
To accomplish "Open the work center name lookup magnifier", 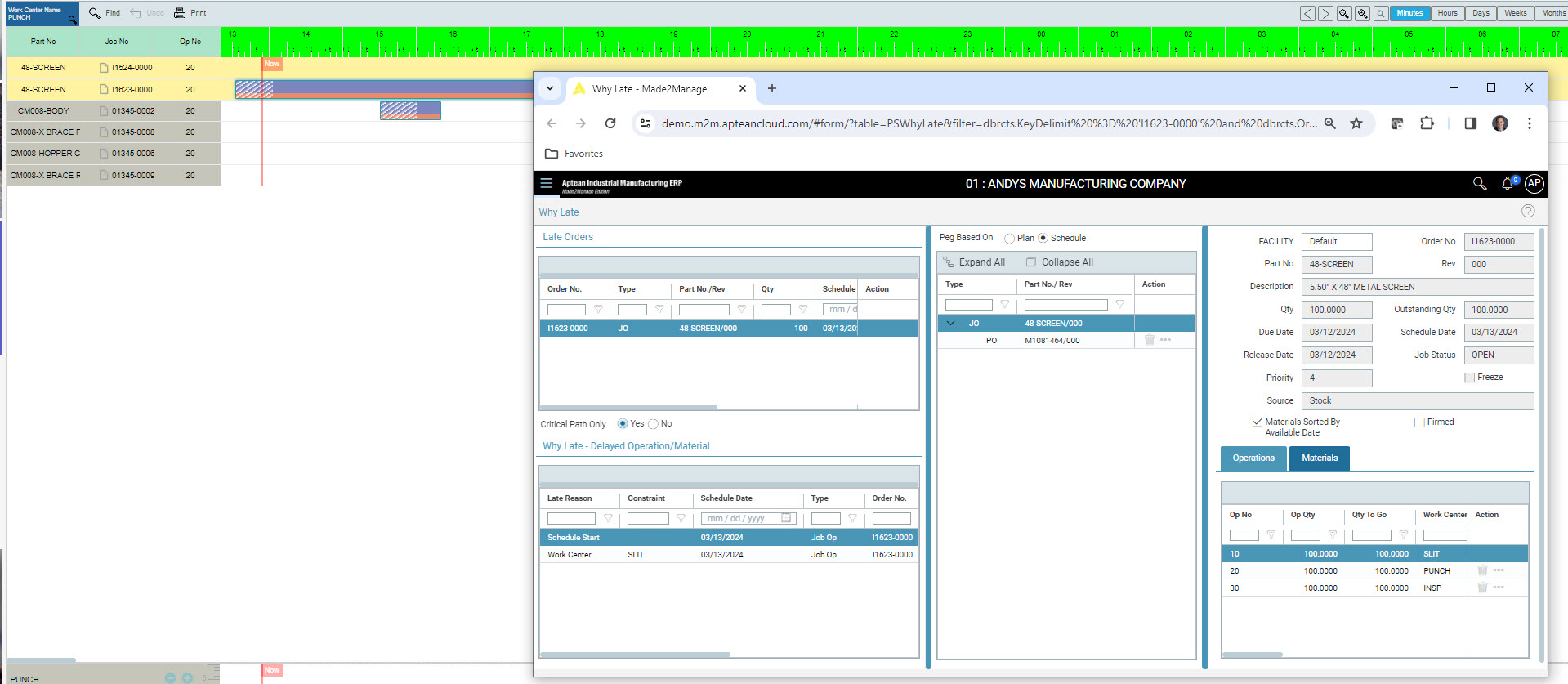I will (x=72, y=19).
